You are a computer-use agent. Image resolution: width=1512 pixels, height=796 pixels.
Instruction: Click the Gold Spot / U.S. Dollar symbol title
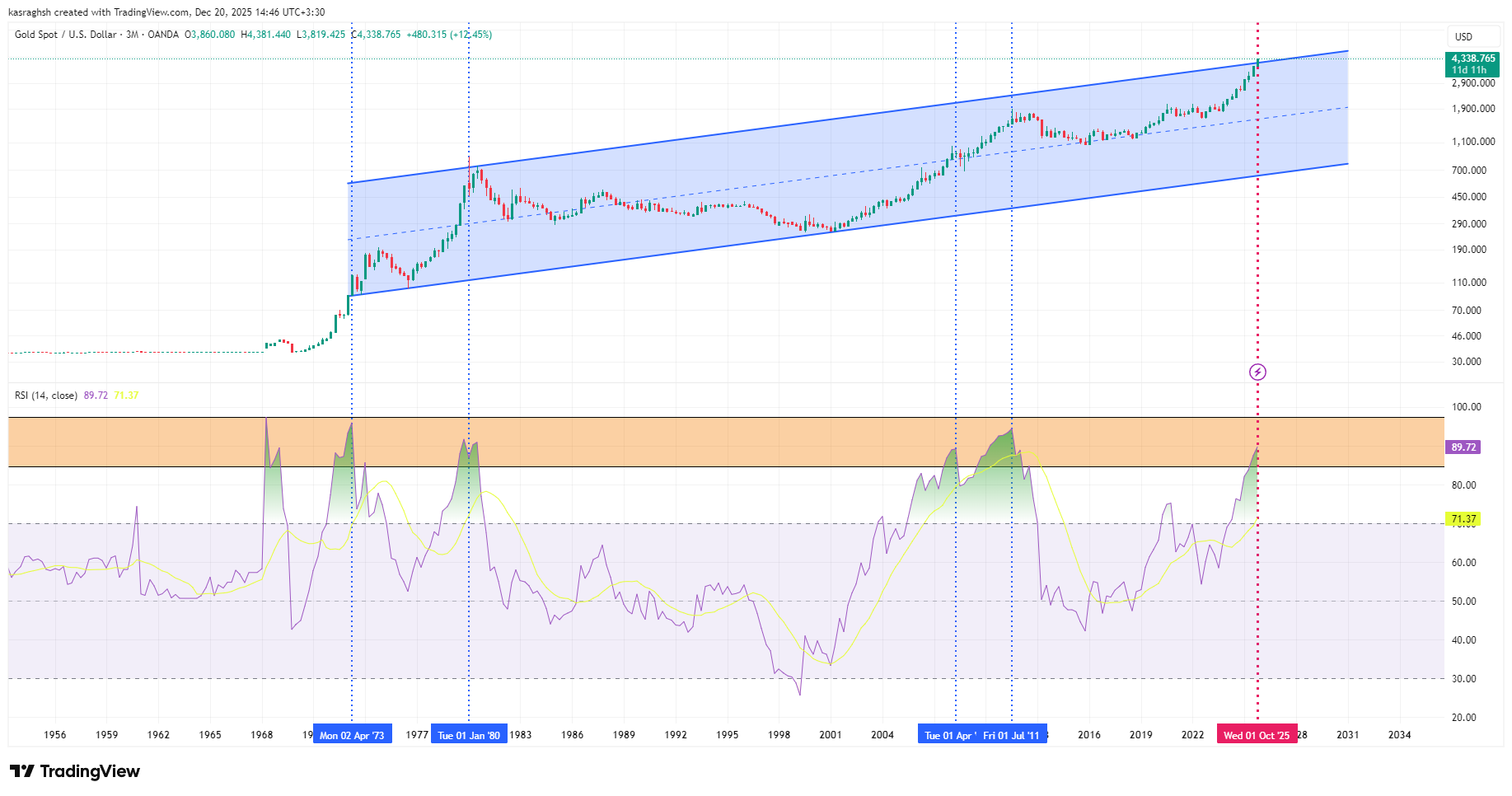[65, 35]
